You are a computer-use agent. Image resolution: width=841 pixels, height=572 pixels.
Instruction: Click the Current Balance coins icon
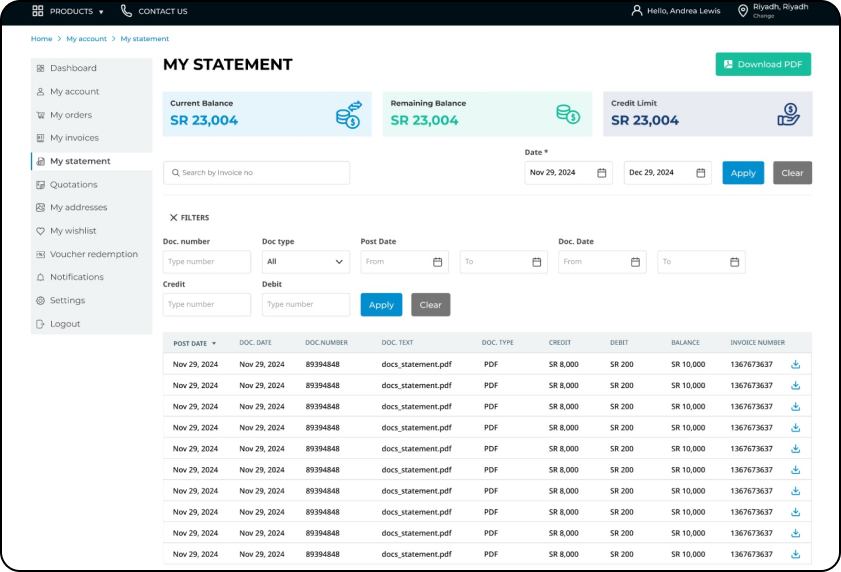[x=349, y=114]
